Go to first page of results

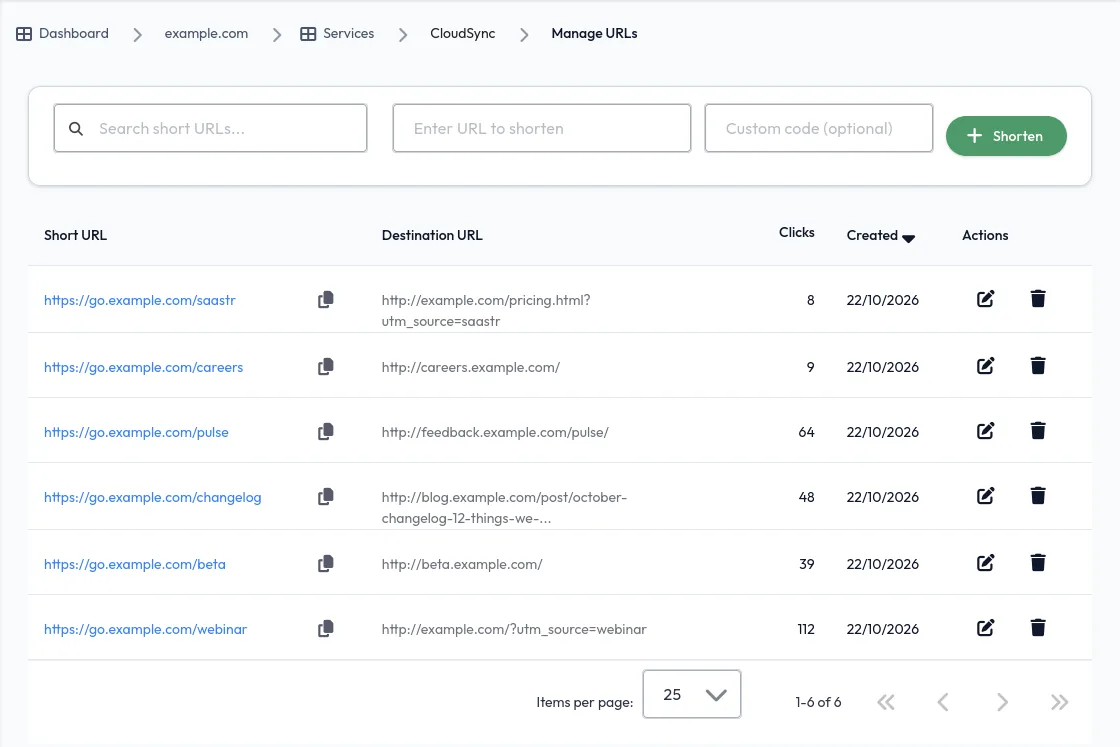click(x=886, y=702)
